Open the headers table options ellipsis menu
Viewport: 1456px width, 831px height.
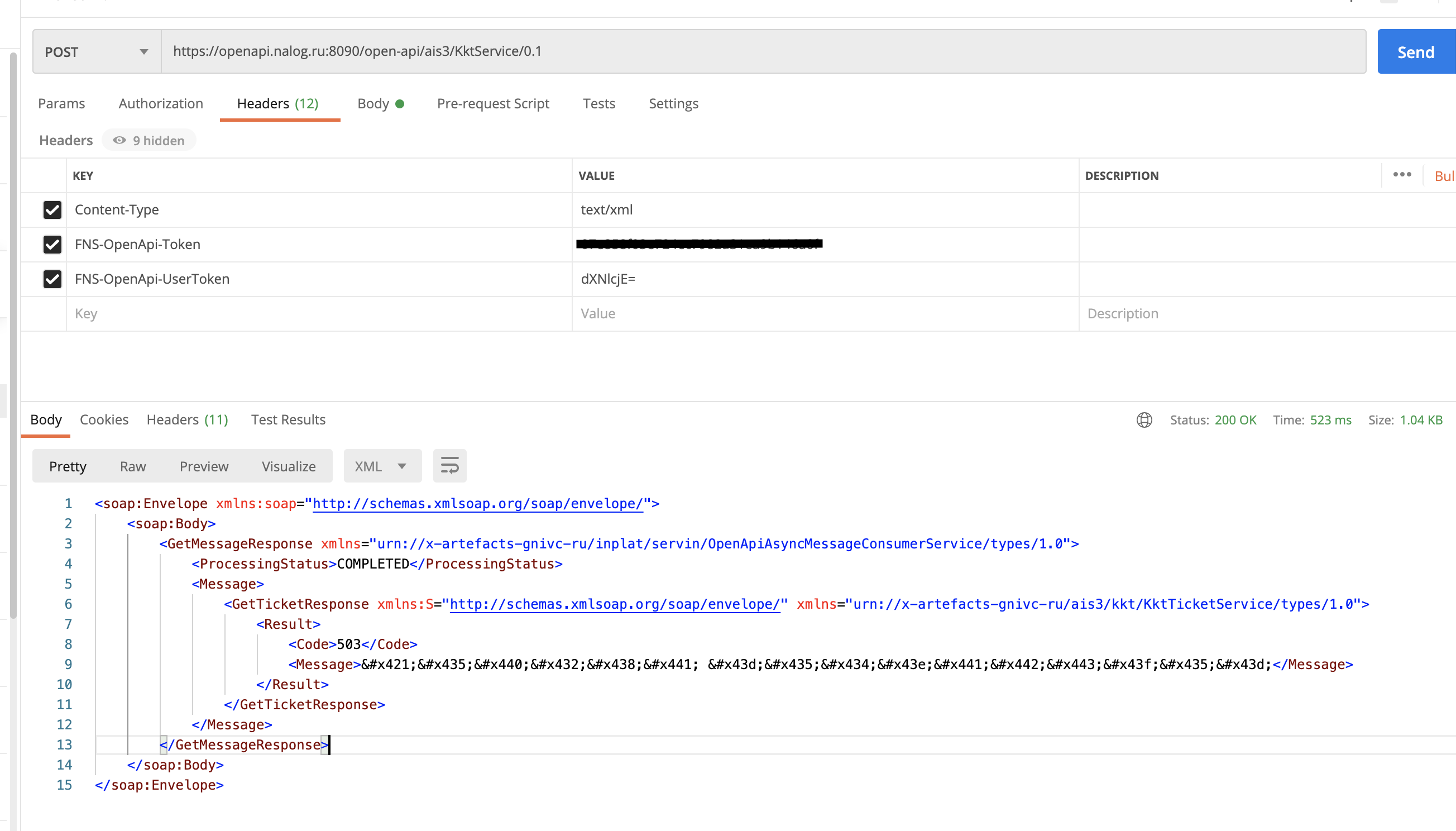[1402, 175]
